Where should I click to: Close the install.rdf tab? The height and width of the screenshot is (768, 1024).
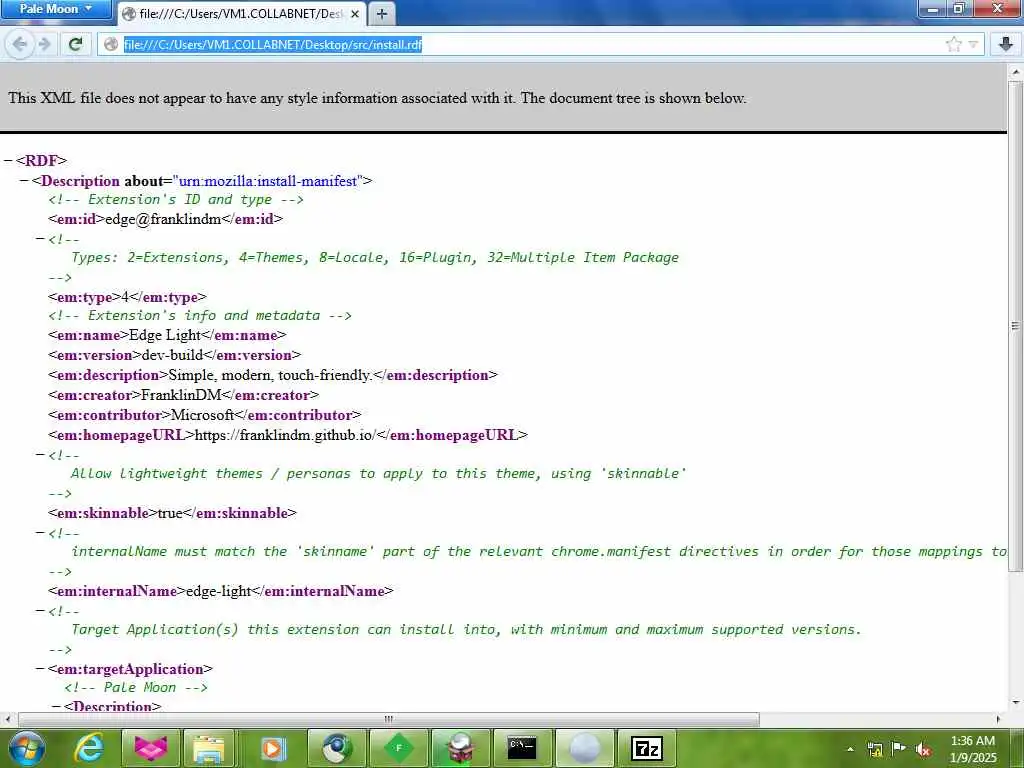pos(355,14)
